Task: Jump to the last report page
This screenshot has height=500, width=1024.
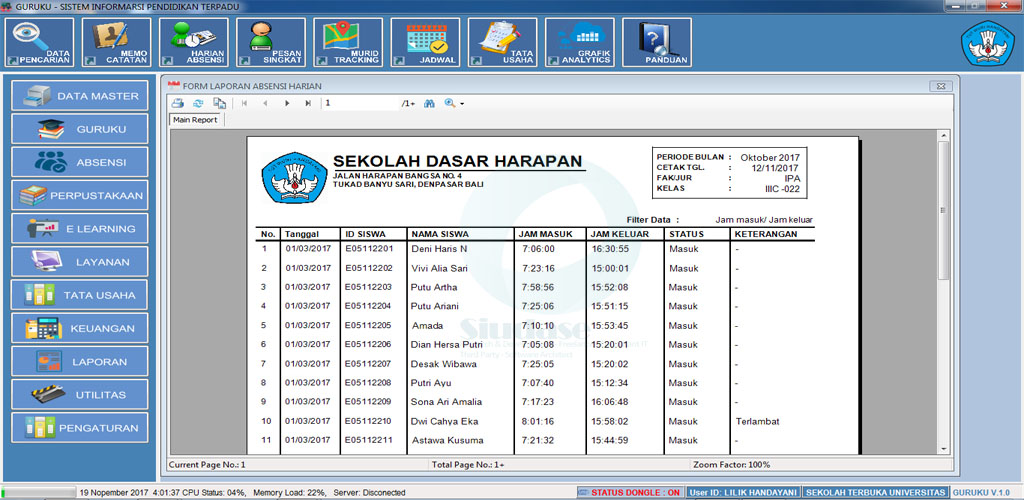Action: click(308, 103)
